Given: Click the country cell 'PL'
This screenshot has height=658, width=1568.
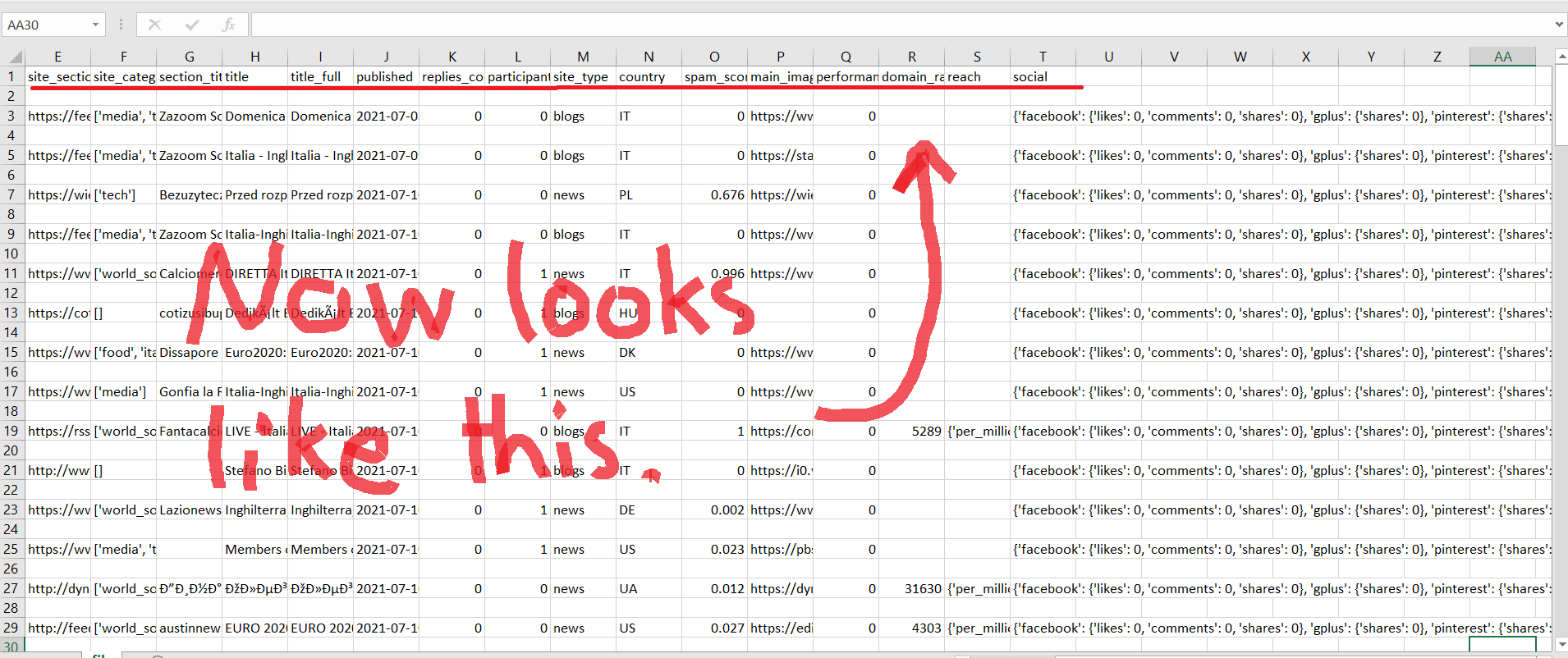Looking at the screenshot, I should tap(649, 194).
